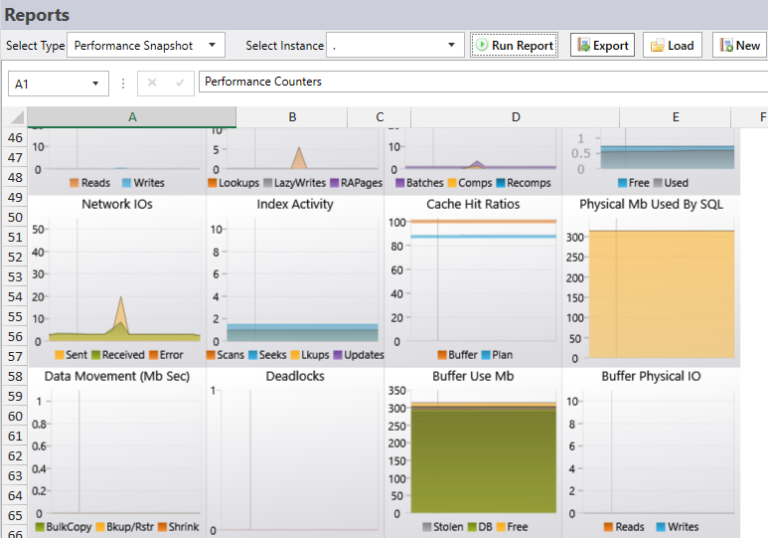
Task: Click the Sent legend color swatch
Action: (x=59, y=355)
